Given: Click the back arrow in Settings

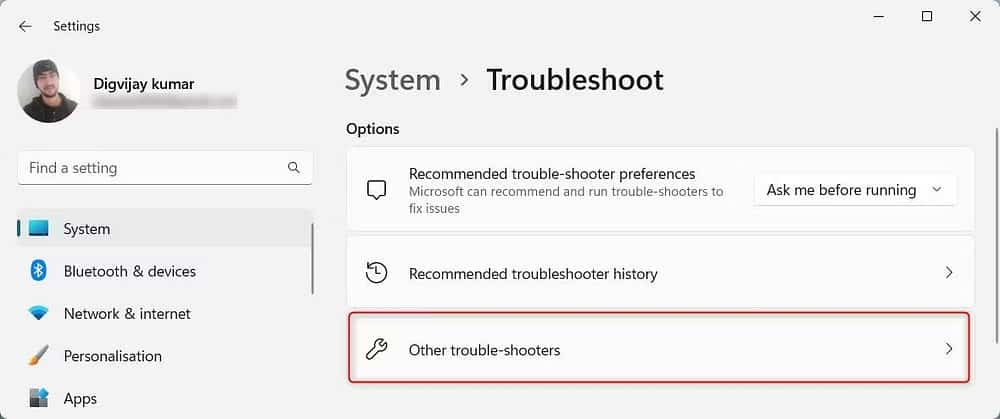Looking at the screenshot, I should coord(25,26).
